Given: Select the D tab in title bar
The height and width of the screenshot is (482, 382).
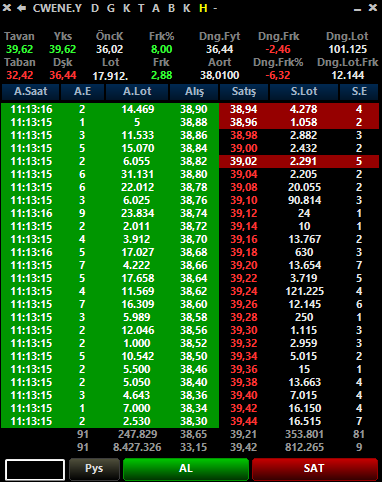Looking at the screenshot, I should coord(95,8).
